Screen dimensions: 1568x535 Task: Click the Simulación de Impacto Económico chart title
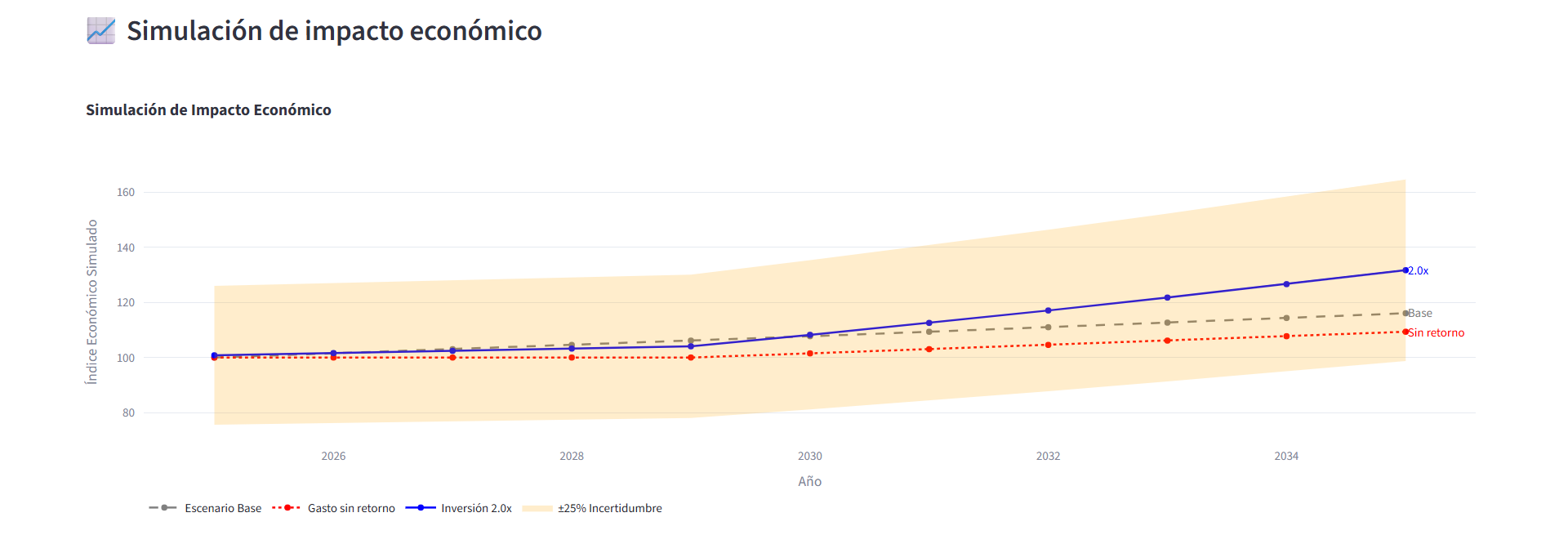click(x=208, y=110)
